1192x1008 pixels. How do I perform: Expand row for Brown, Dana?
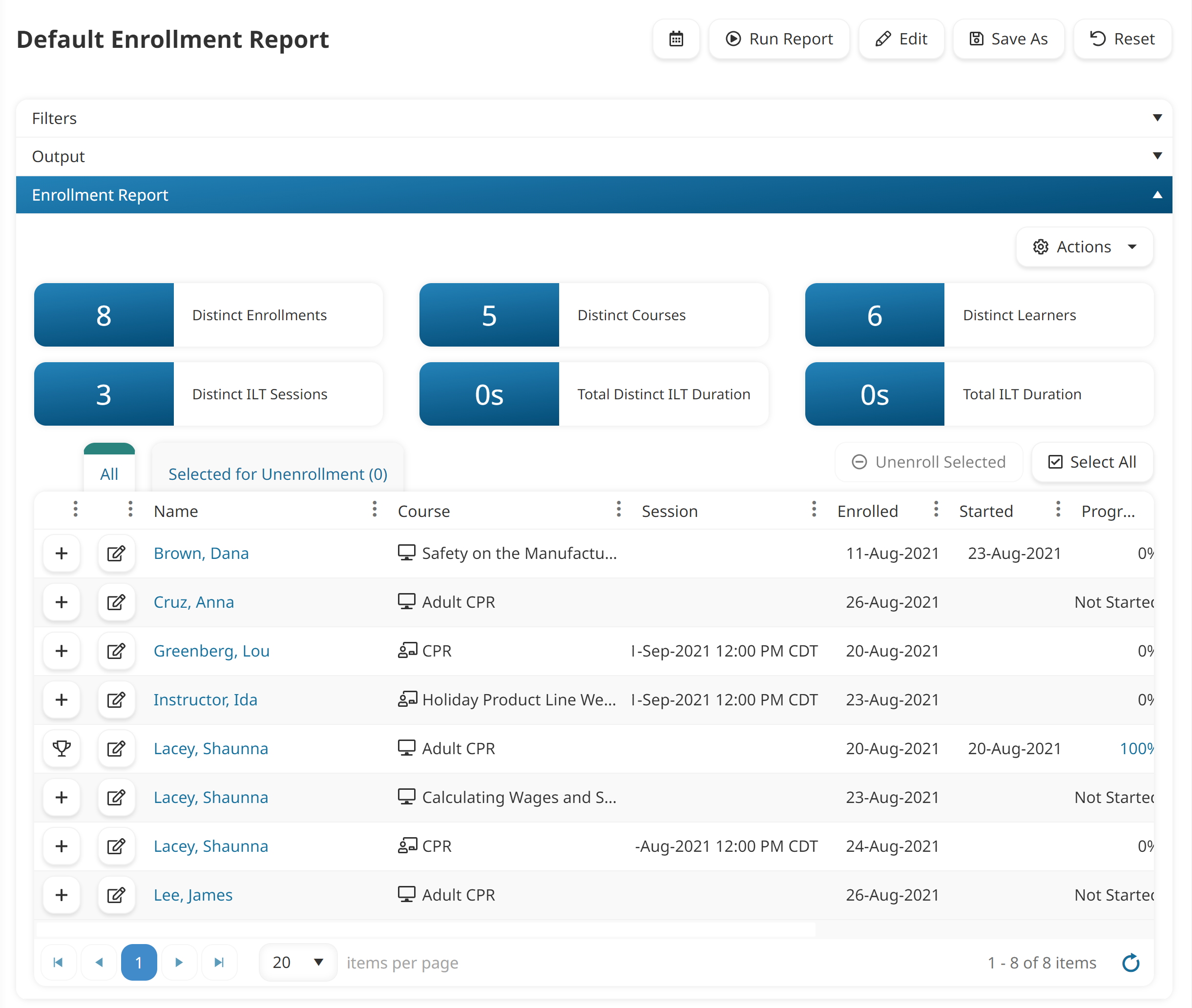(62, 553)
